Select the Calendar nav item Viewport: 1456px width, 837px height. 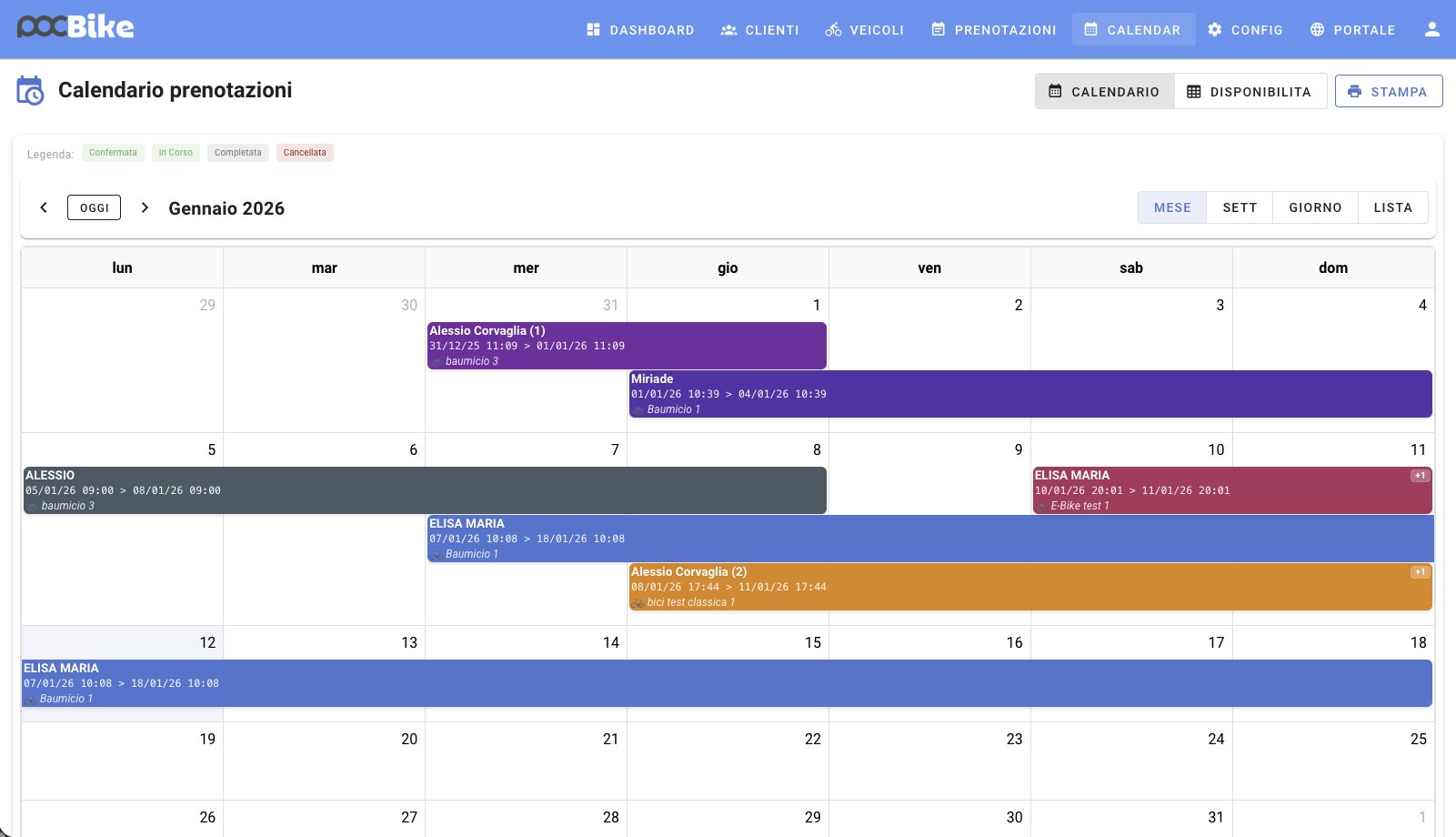coord(1133,30)
